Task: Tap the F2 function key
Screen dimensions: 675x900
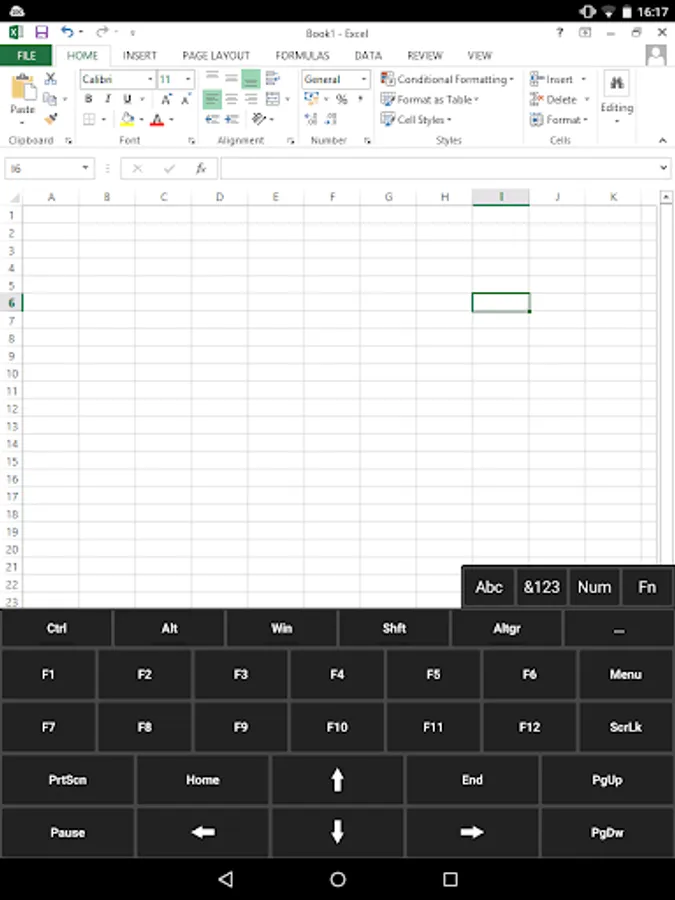Action: tap(145, 674)
